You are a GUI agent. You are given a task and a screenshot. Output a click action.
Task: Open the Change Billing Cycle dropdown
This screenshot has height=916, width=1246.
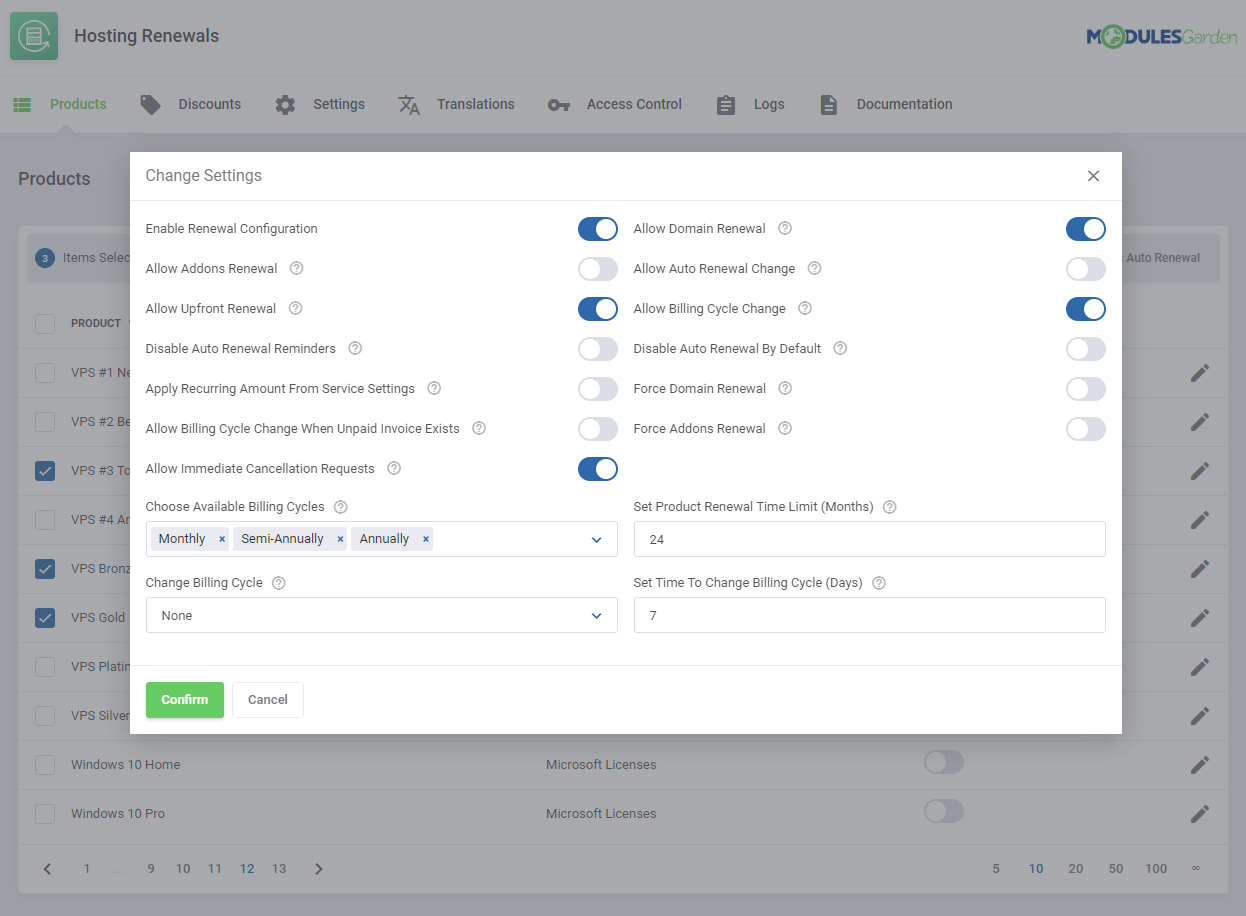point(381,616)
